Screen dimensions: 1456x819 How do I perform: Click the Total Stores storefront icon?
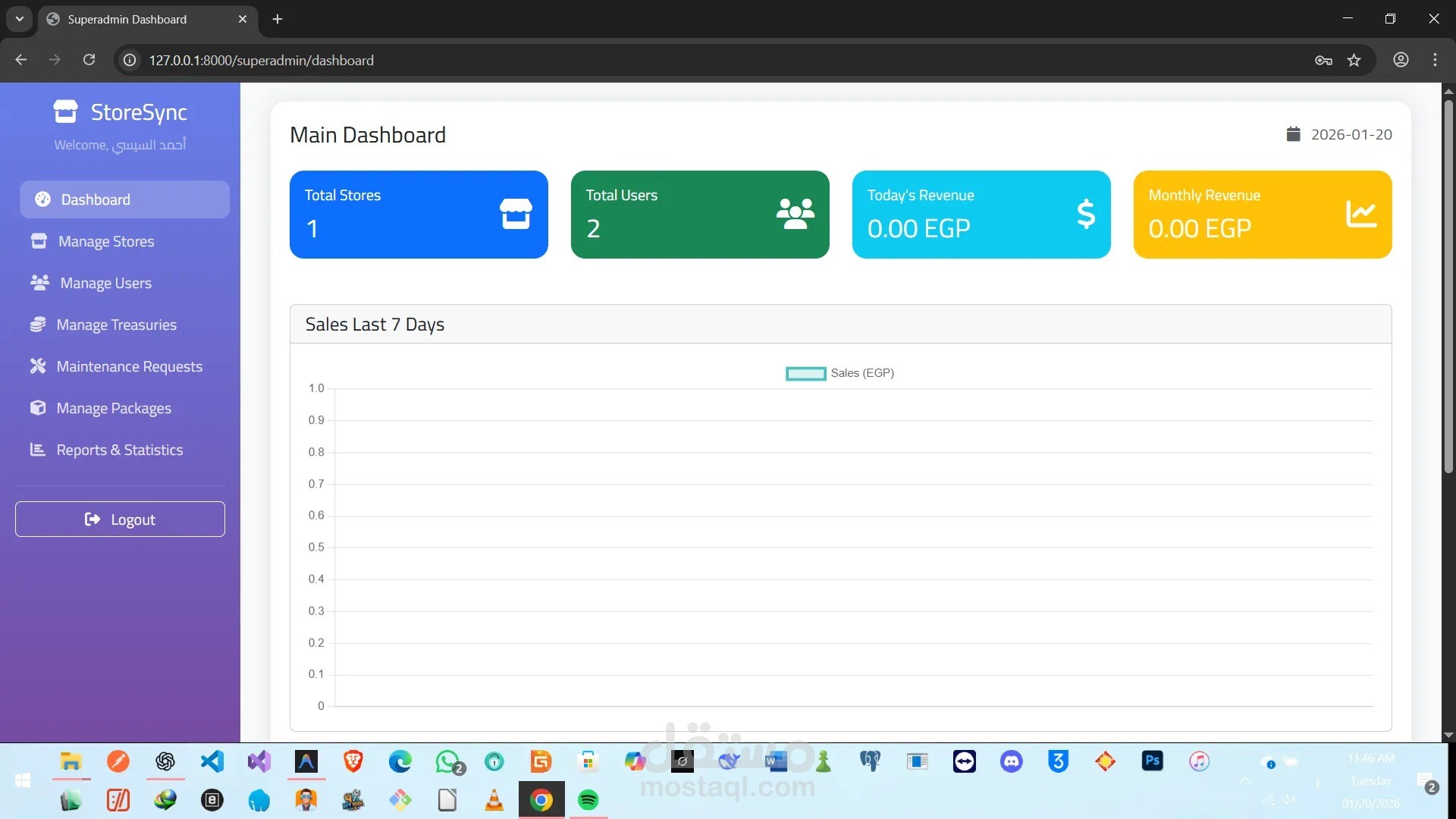pos(516,214)
